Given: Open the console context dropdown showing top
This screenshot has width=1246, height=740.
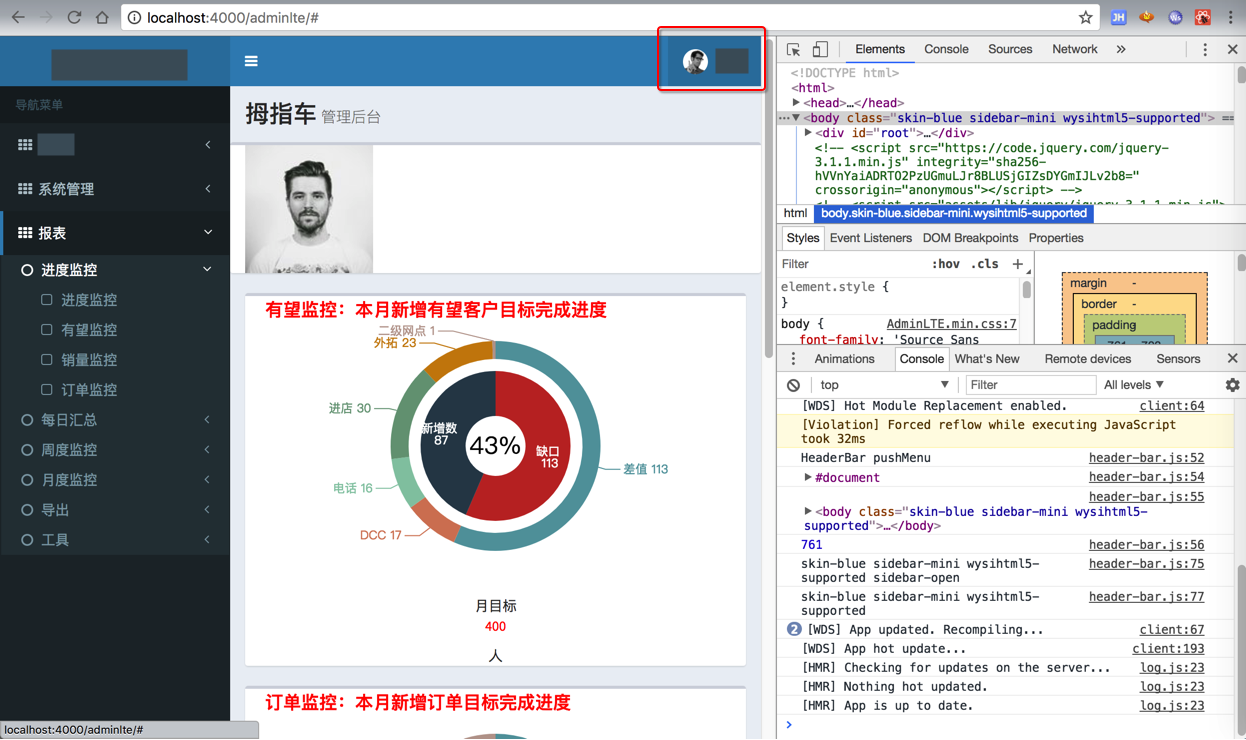Looking at the screenshot, I should pos(884,385).
